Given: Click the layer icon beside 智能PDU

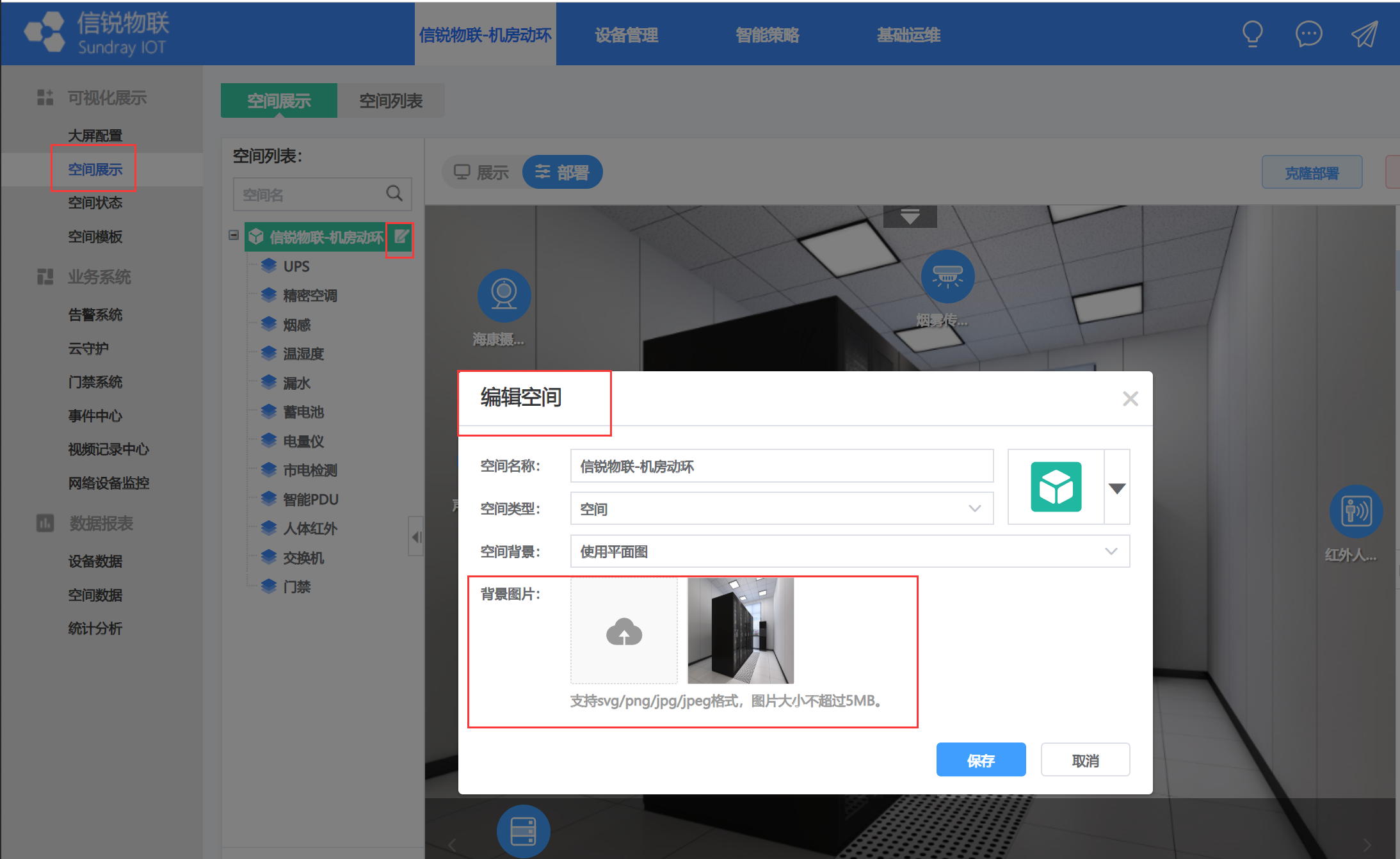Looking at the screenshot, I should pyautogui.click(x=269, y=499).
